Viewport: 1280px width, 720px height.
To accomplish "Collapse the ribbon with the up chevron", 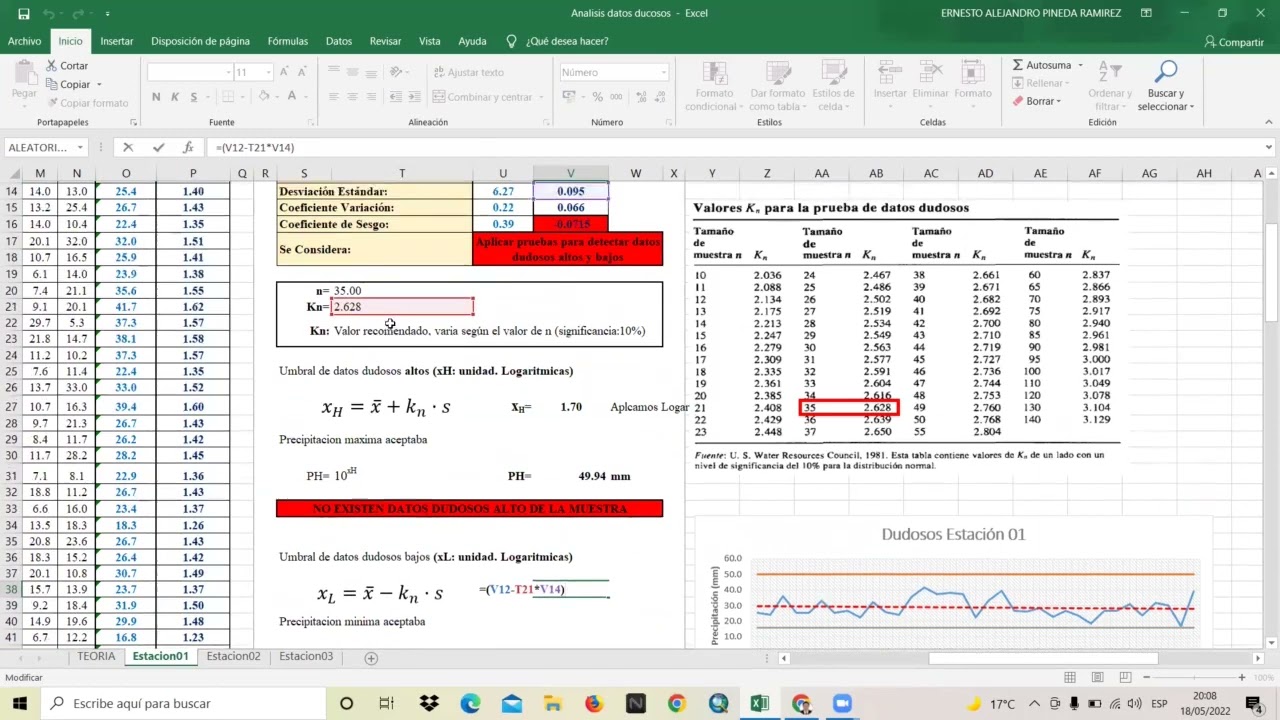I will coord(1268,122).
